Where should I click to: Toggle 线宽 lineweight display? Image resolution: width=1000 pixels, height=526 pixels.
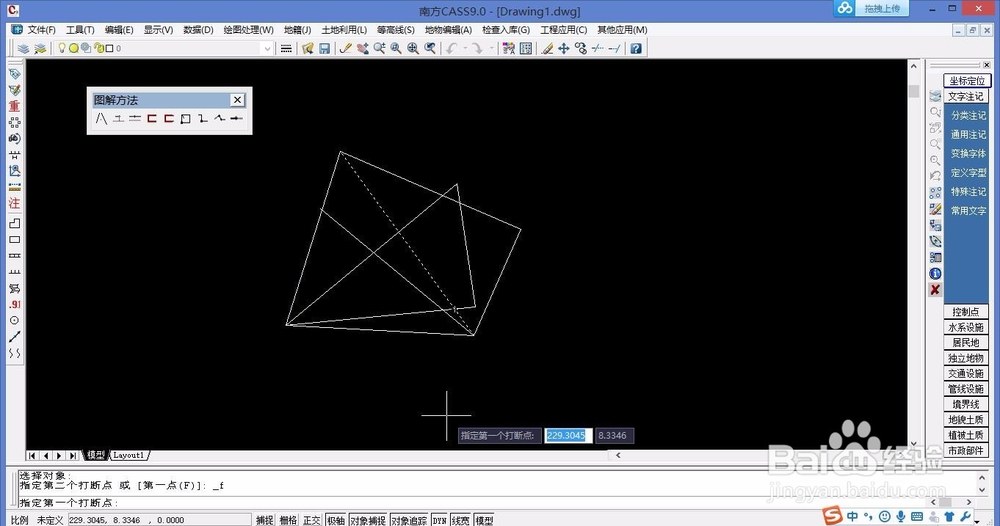coord(460,520)
